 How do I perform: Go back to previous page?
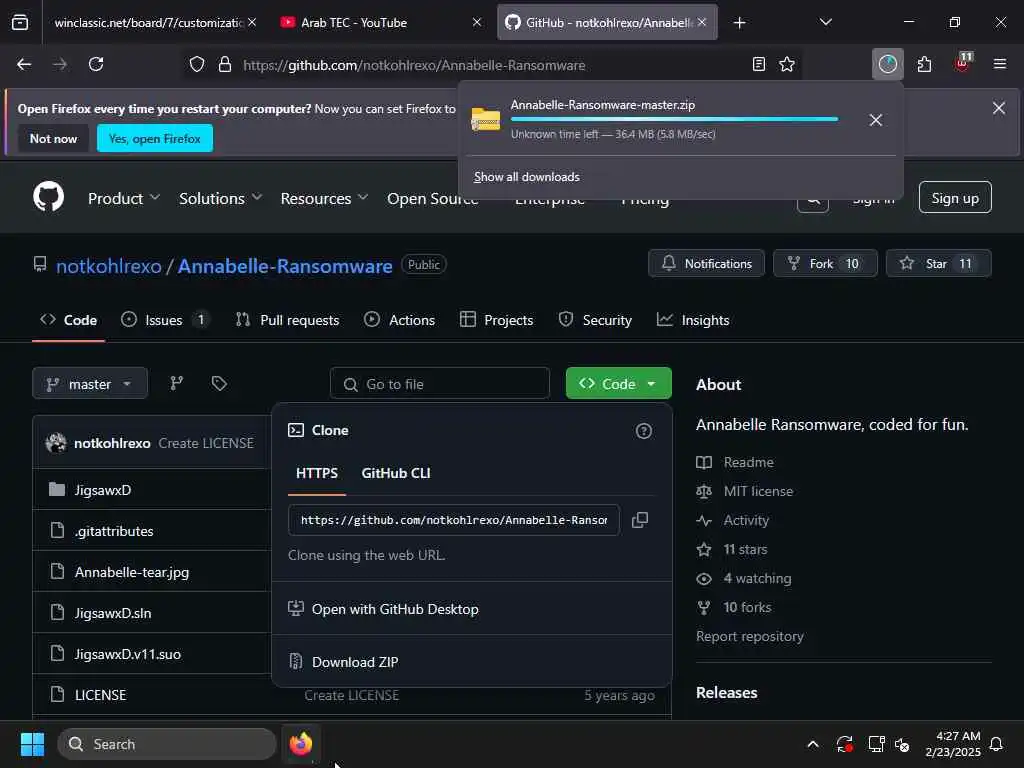(24, 64)
